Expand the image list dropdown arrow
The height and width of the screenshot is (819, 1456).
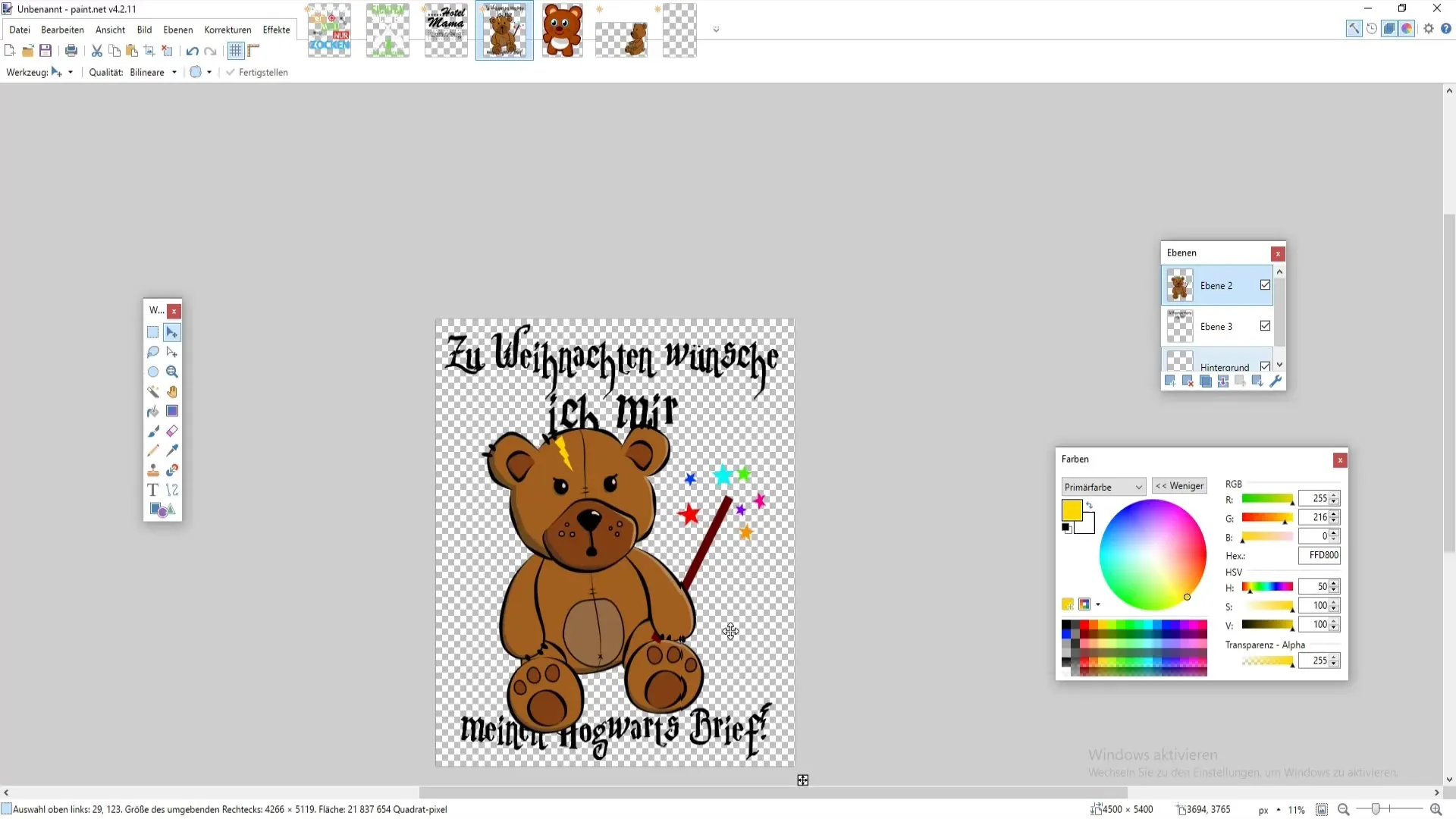[716, 30]
